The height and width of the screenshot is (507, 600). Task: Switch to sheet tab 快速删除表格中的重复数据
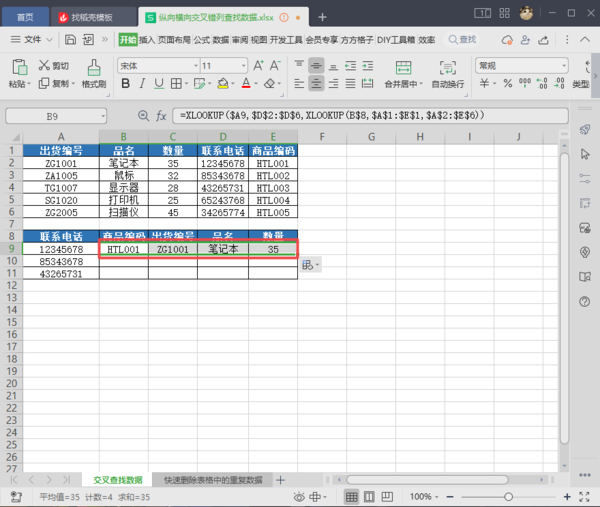tap(213, 480)
